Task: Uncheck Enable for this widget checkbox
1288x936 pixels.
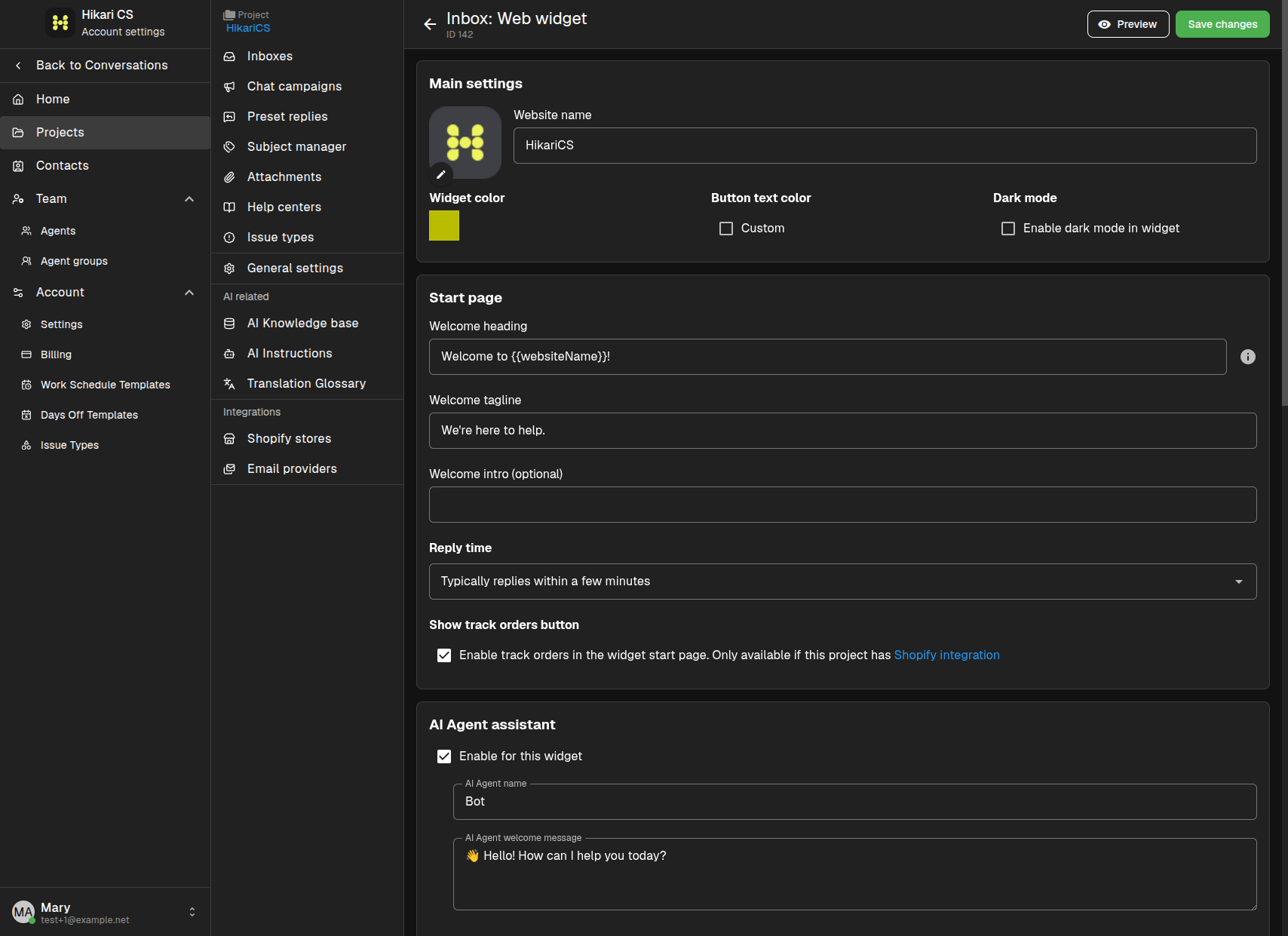Action: tap(444, 756)
